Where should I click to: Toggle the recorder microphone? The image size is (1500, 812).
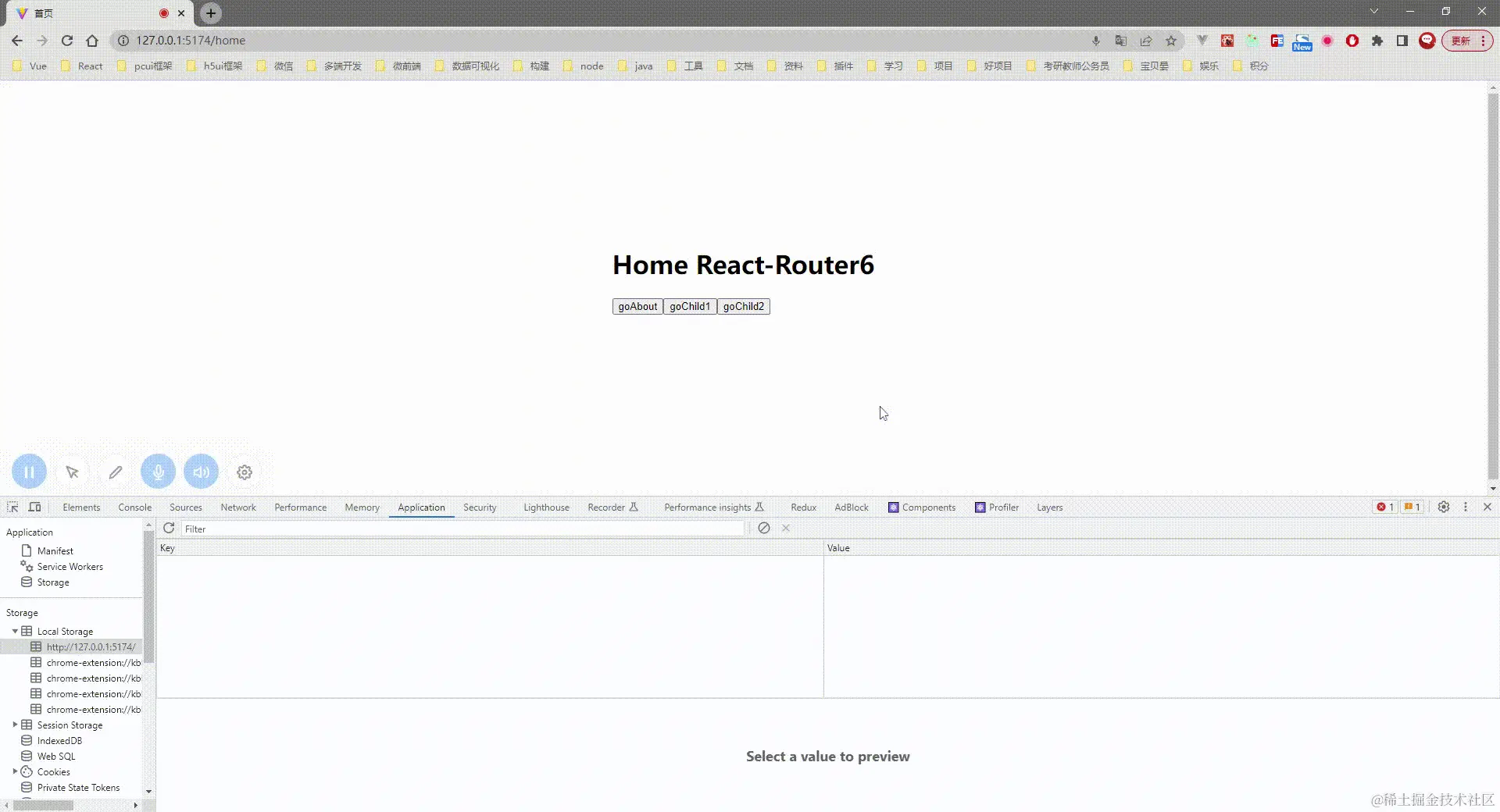[158, 472]
